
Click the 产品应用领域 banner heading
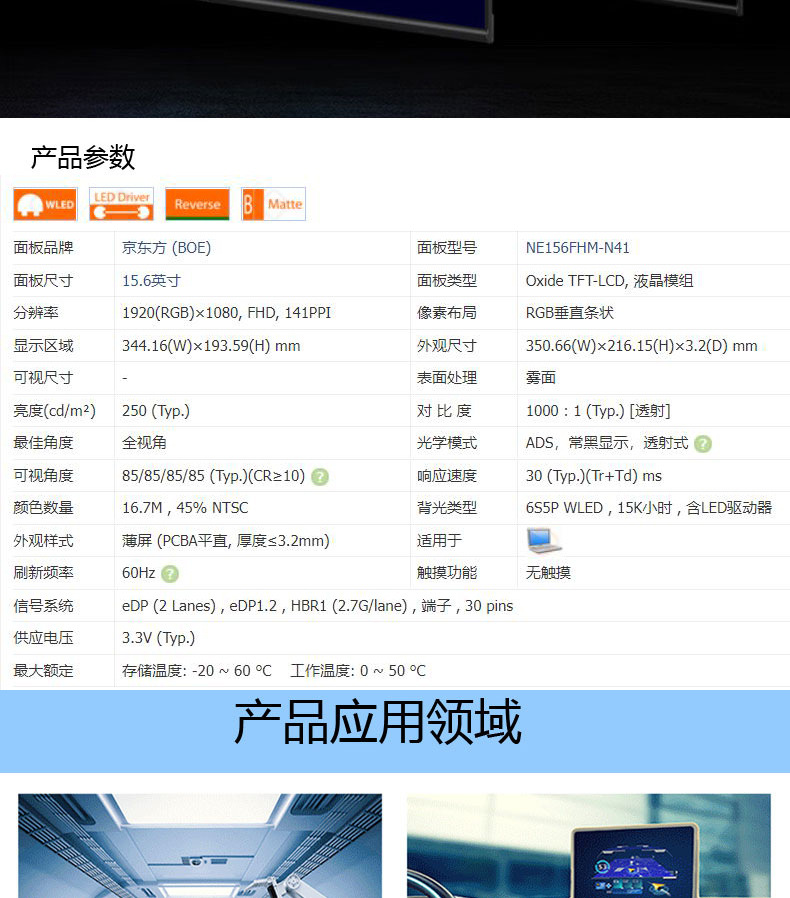pos(378,722)
